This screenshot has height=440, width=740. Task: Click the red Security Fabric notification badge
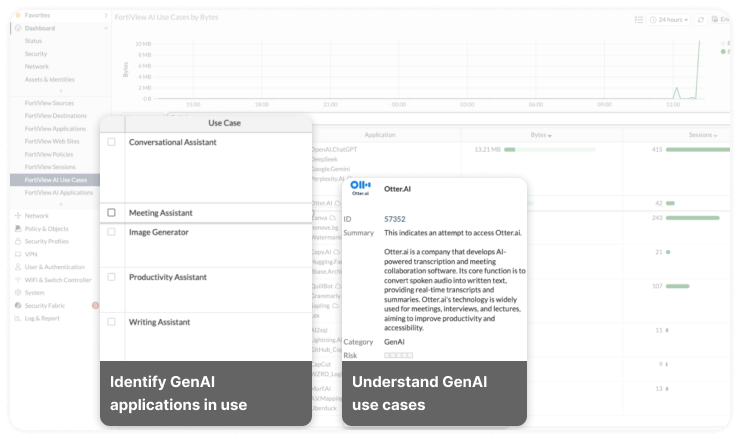tap(95, 305)
